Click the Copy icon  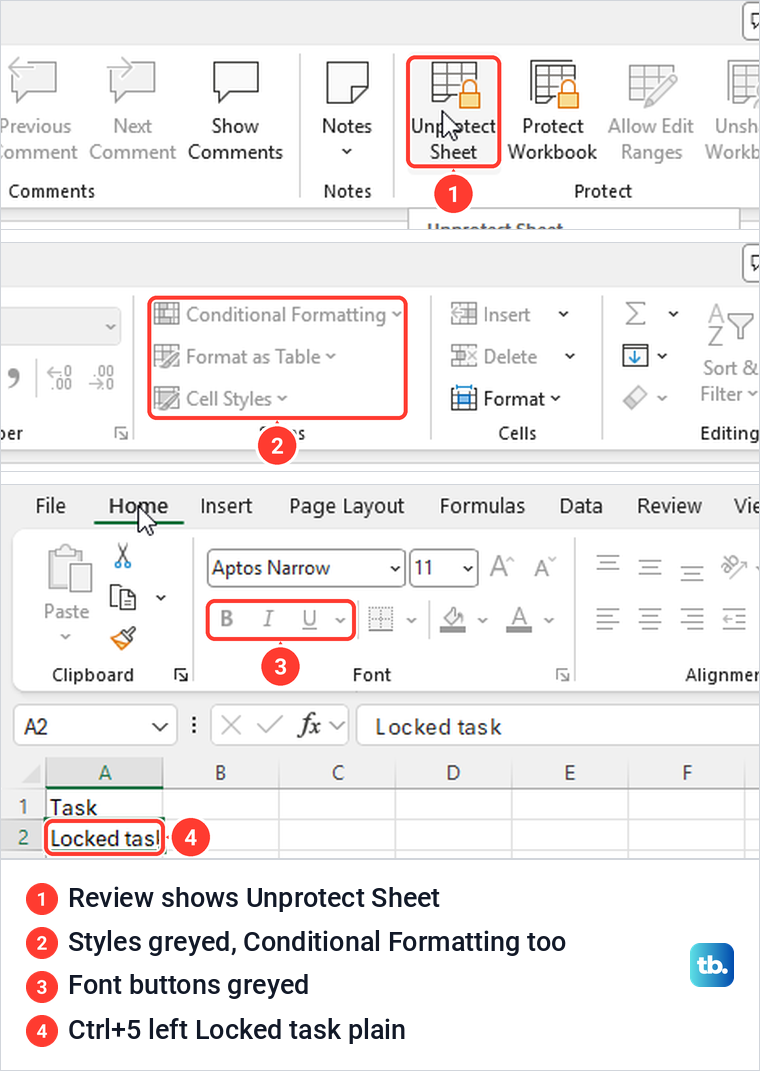(123, 598)
